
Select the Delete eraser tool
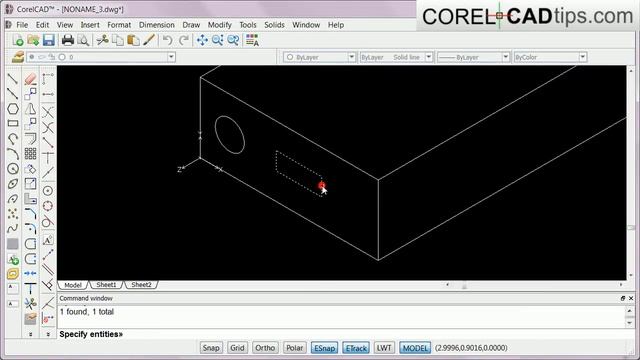30,79
